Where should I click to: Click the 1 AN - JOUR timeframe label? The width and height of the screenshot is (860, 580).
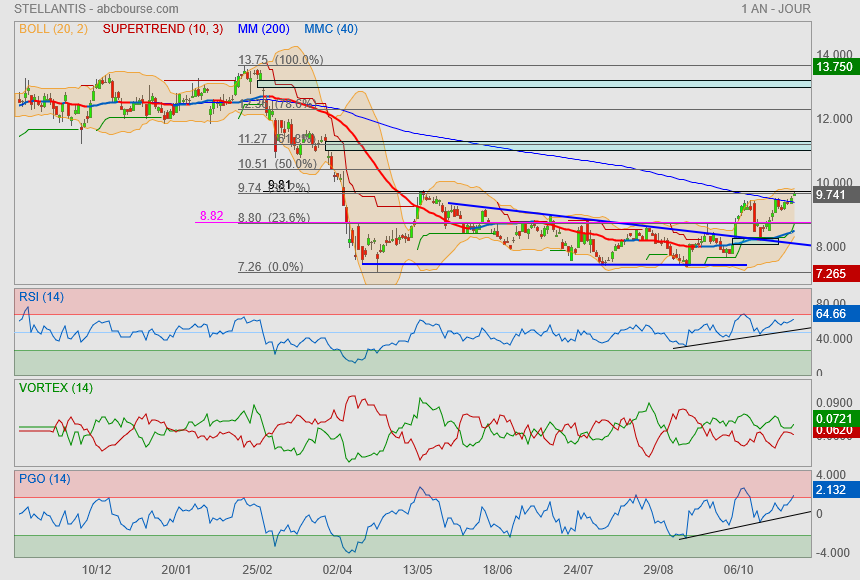[776, 9]
